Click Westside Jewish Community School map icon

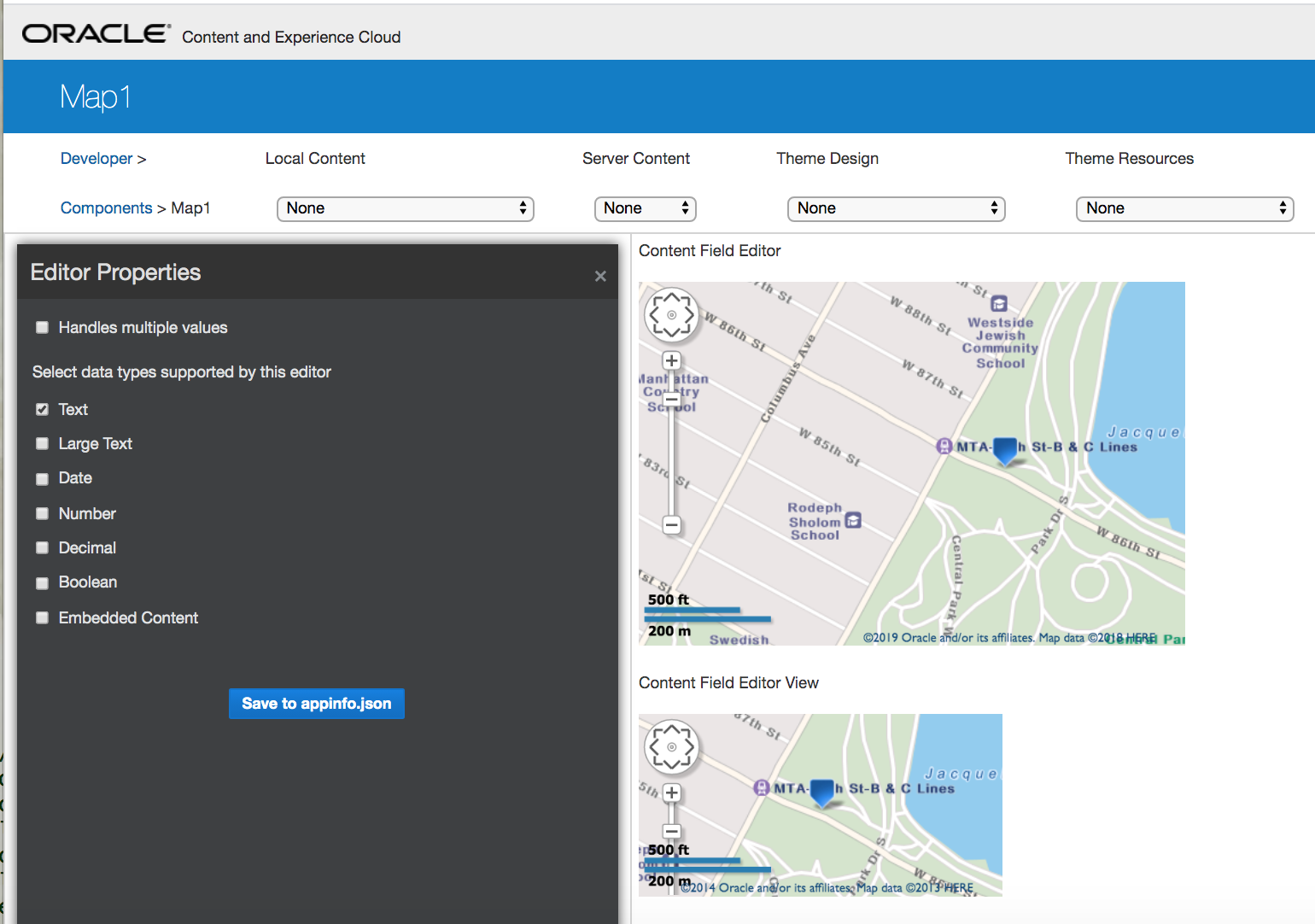click(x=998, y=303)
